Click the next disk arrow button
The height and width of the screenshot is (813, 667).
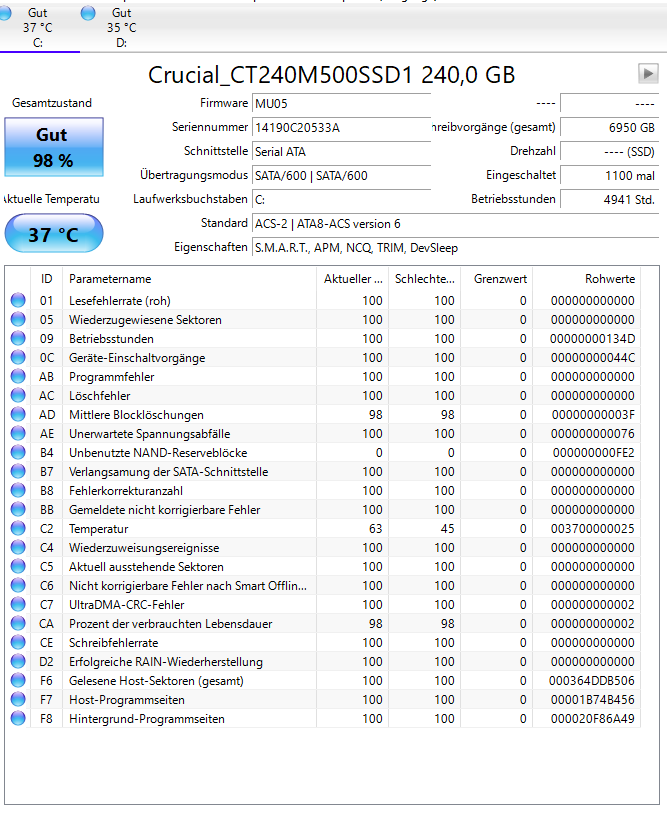[x=648, y=74]
